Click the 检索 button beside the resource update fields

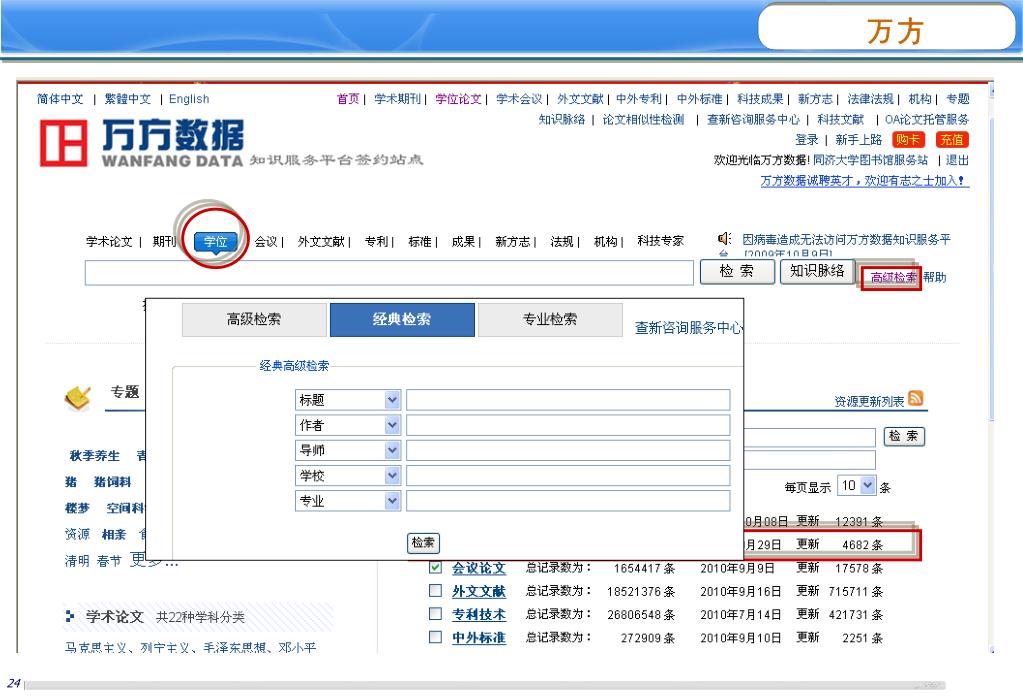(904, 436)
